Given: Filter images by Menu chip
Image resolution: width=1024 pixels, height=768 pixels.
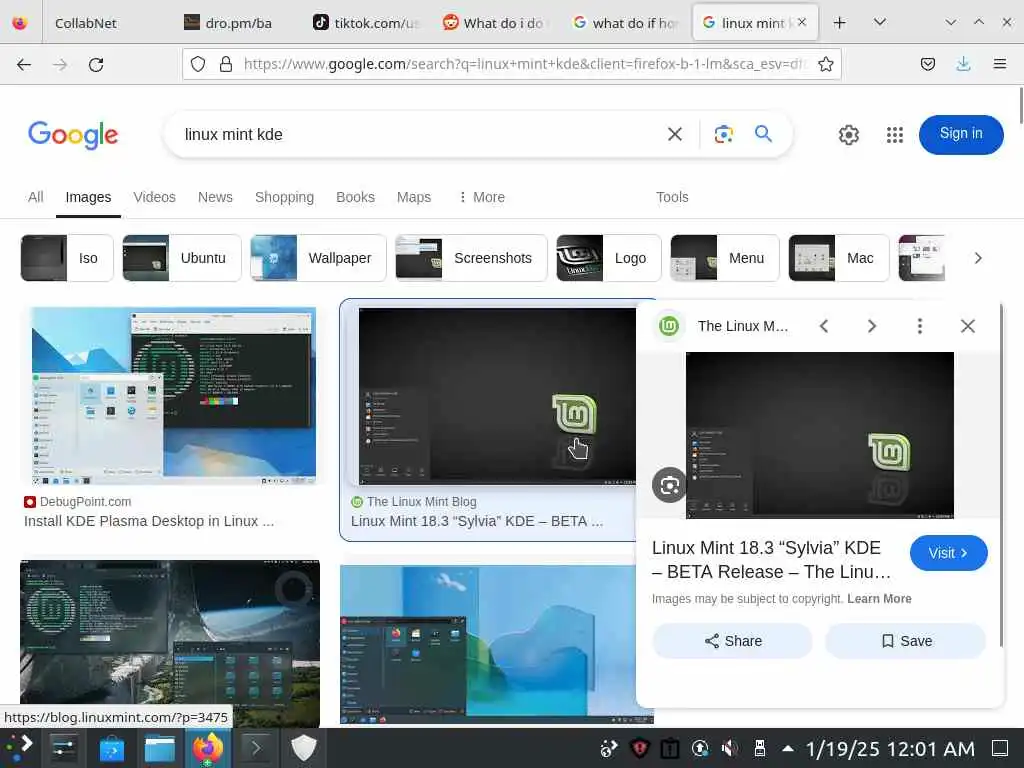Looking at the screenshot, I should pos(725,258).
